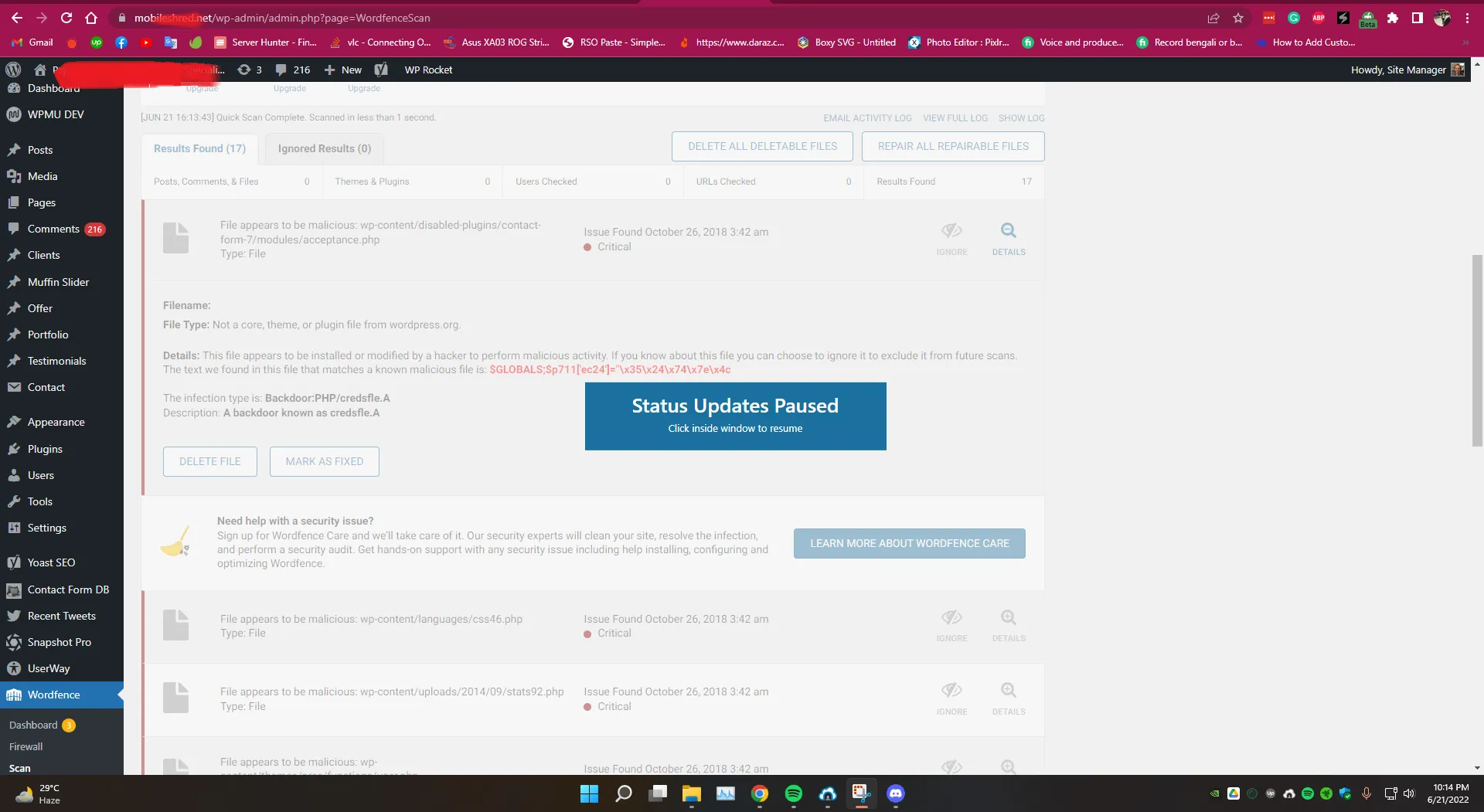This screenshot has height=812, width=1484.
Task: Click Delete All Deletable Files button
Action: pos(762,146)
